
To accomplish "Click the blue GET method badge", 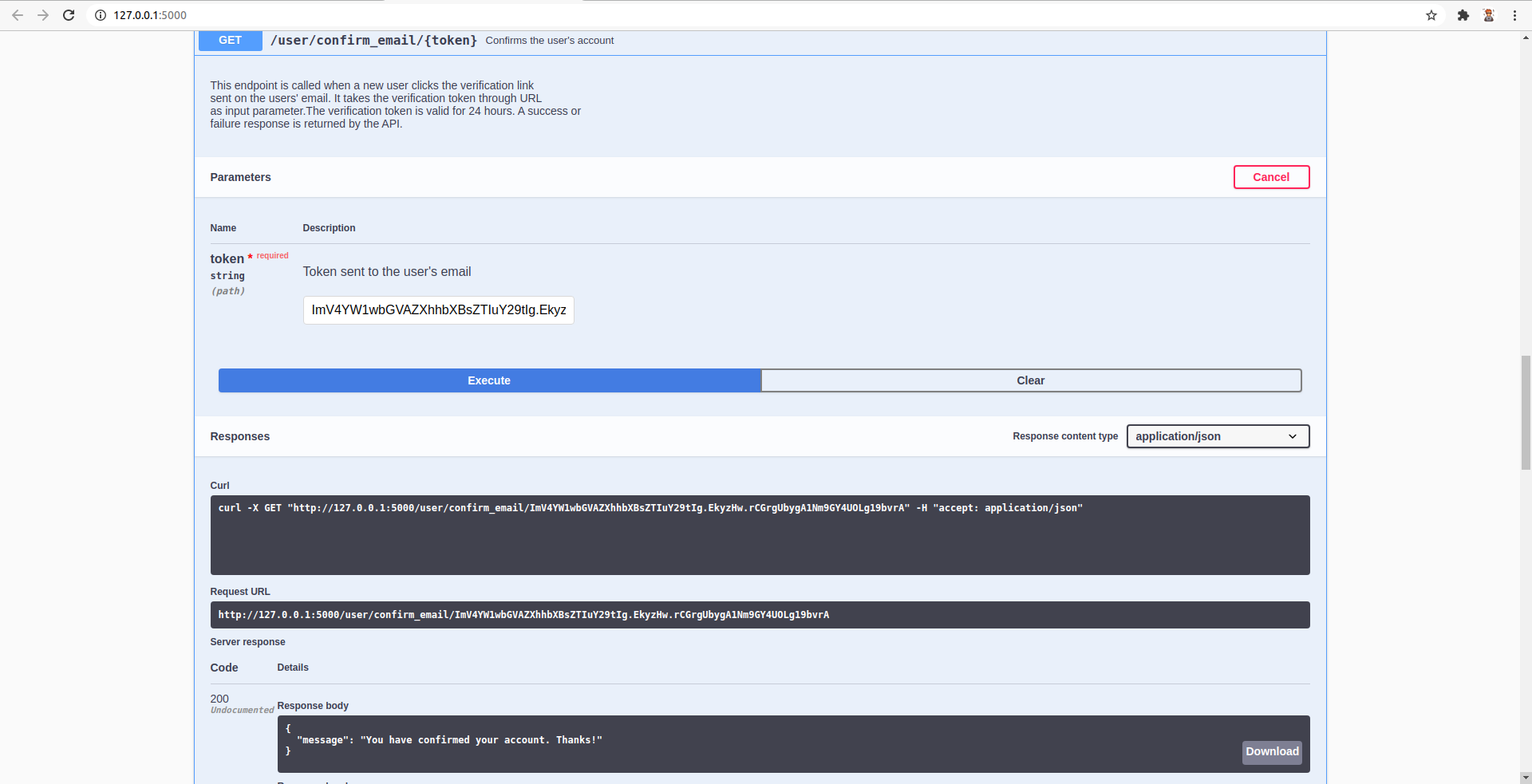I will tap(230, 40).
